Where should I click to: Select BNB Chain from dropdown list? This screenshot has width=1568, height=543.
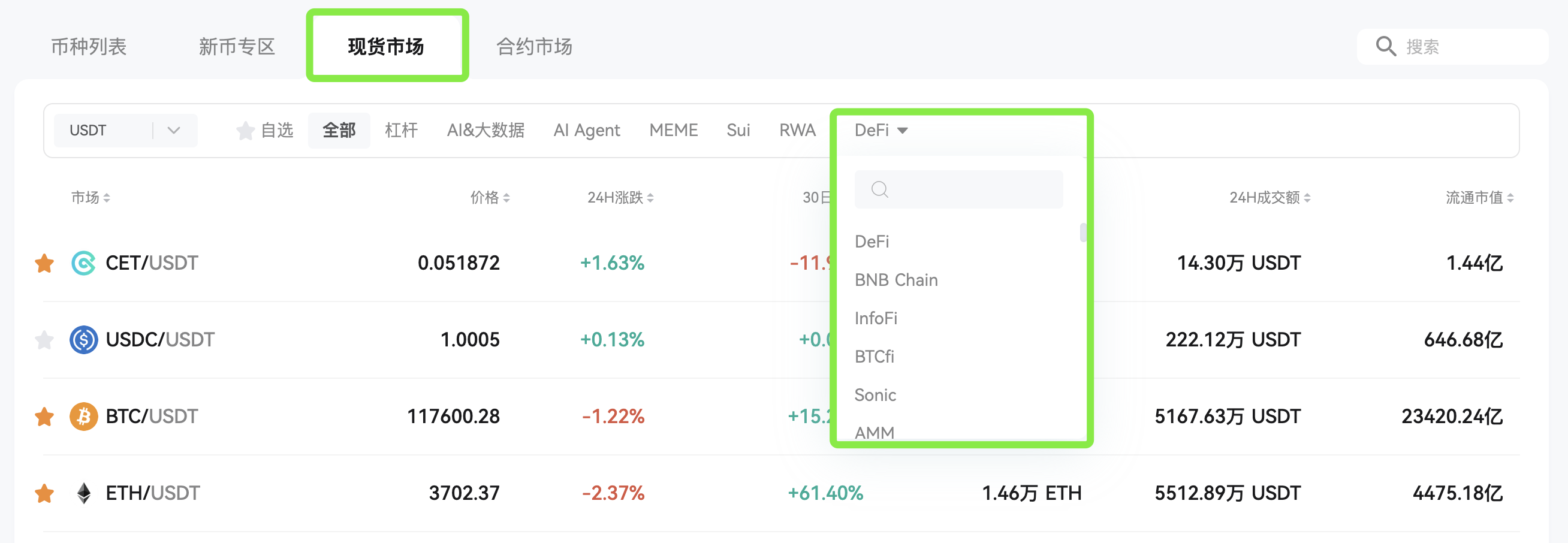(x=895, y=280)
